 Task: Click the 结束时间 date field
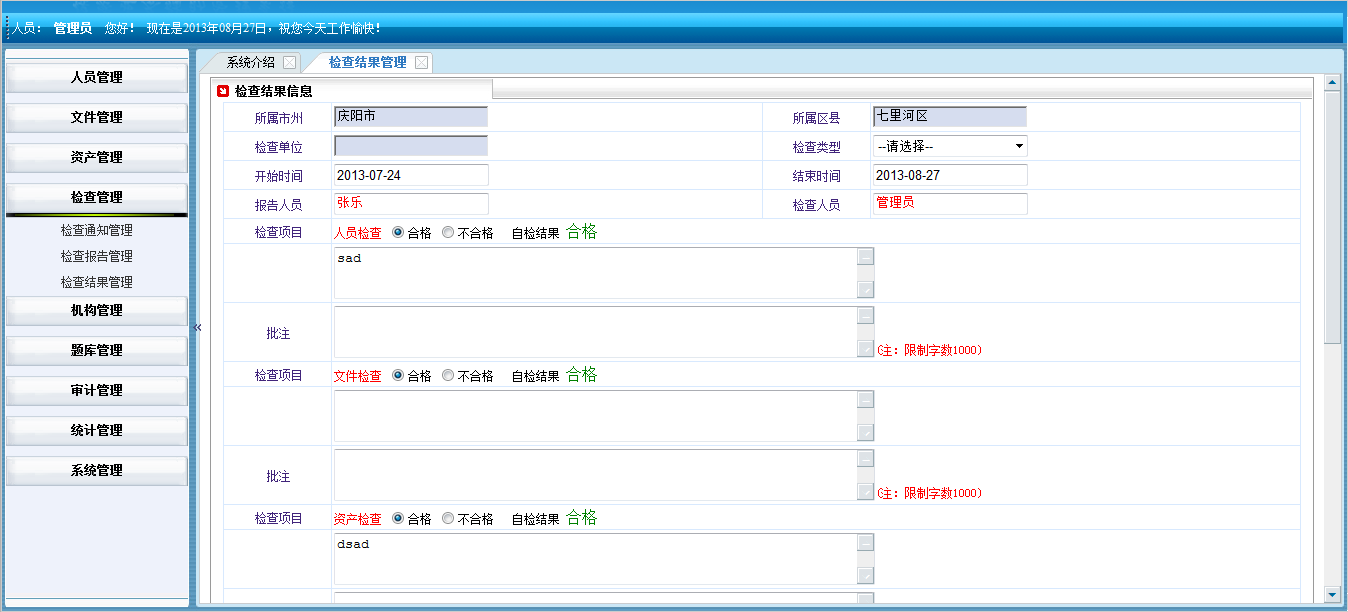pos(950,175)
